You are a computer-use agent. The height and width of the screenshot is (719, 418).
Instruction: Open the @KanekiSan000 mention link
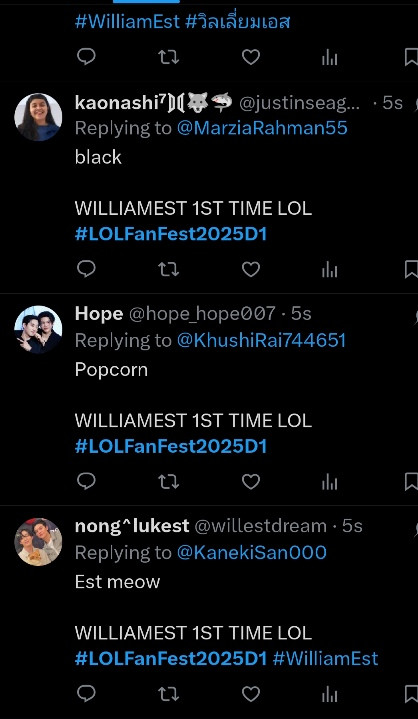[x=252, y=553]
